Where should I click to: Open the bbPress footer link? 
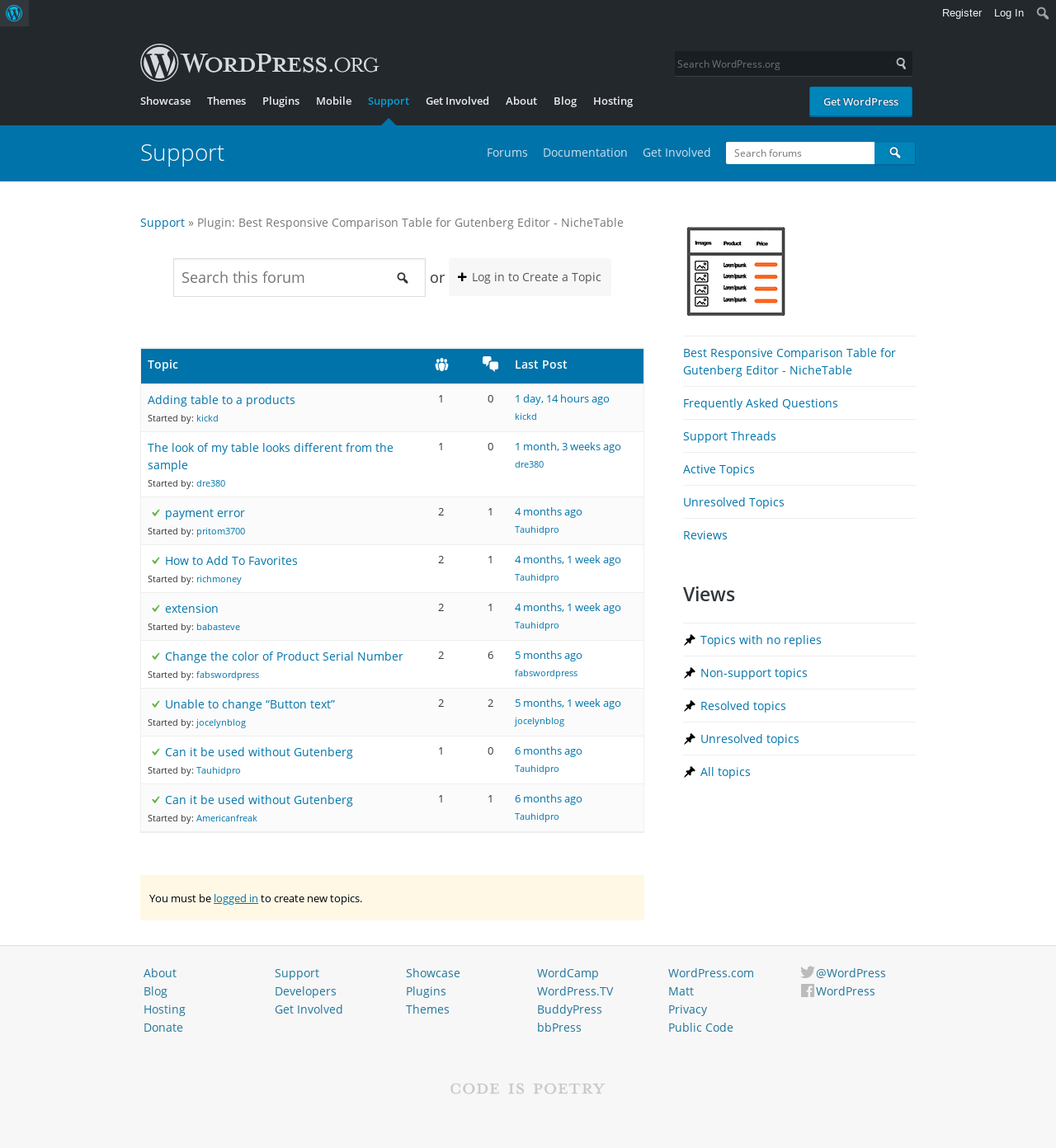pyautogui.click(x=559, y=1028)
